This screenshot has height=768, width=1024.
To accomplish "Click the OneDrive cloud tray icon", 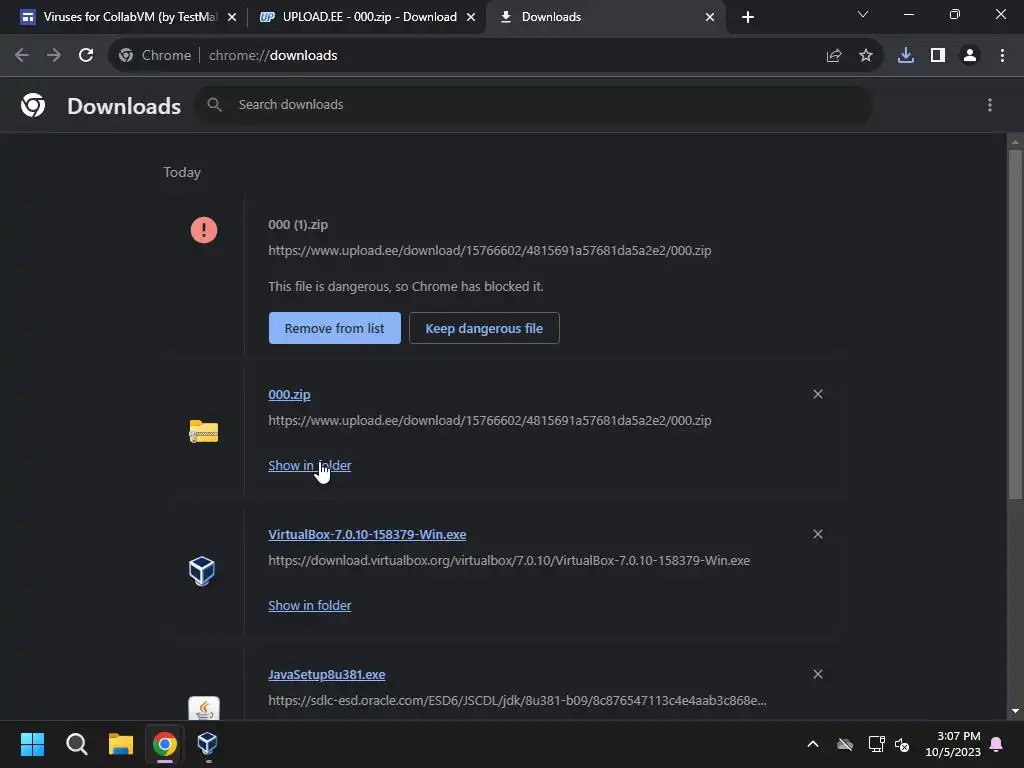I will 845,744.
